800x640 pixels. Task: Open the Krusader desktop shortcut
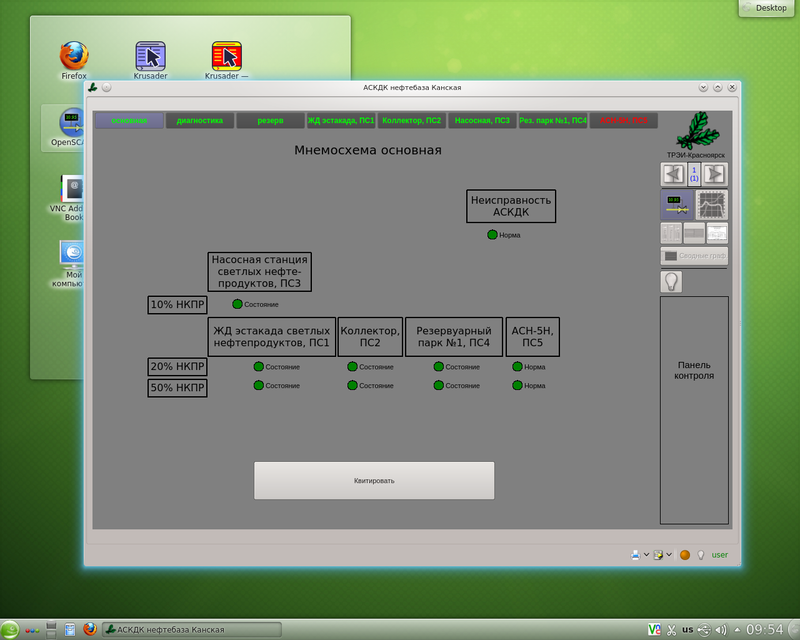tap(150, 58)
